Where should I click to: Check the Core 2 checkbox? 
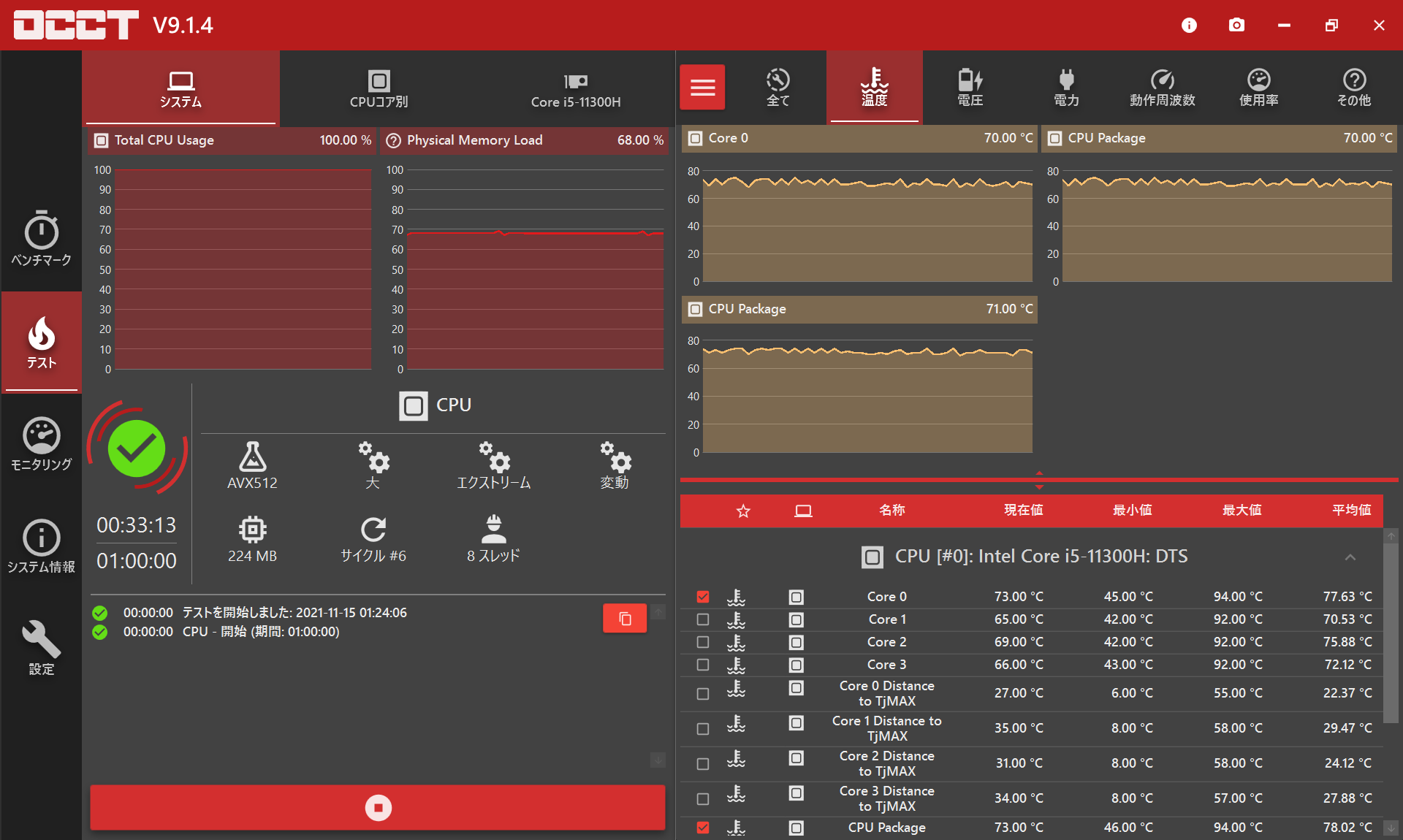(703, 642)
